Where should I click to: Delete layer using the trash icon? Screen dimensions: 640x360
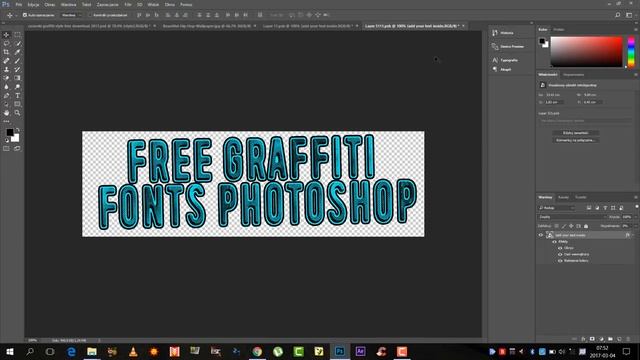[628, 339]
